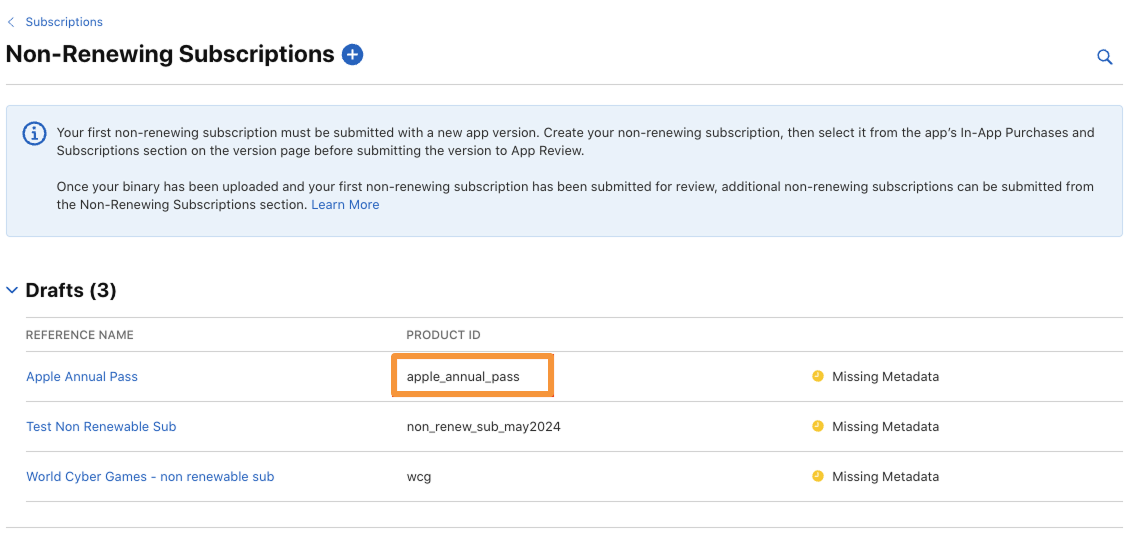Open World Cyber Games non renewable sub
The image size is (1138, 543).
150,477
